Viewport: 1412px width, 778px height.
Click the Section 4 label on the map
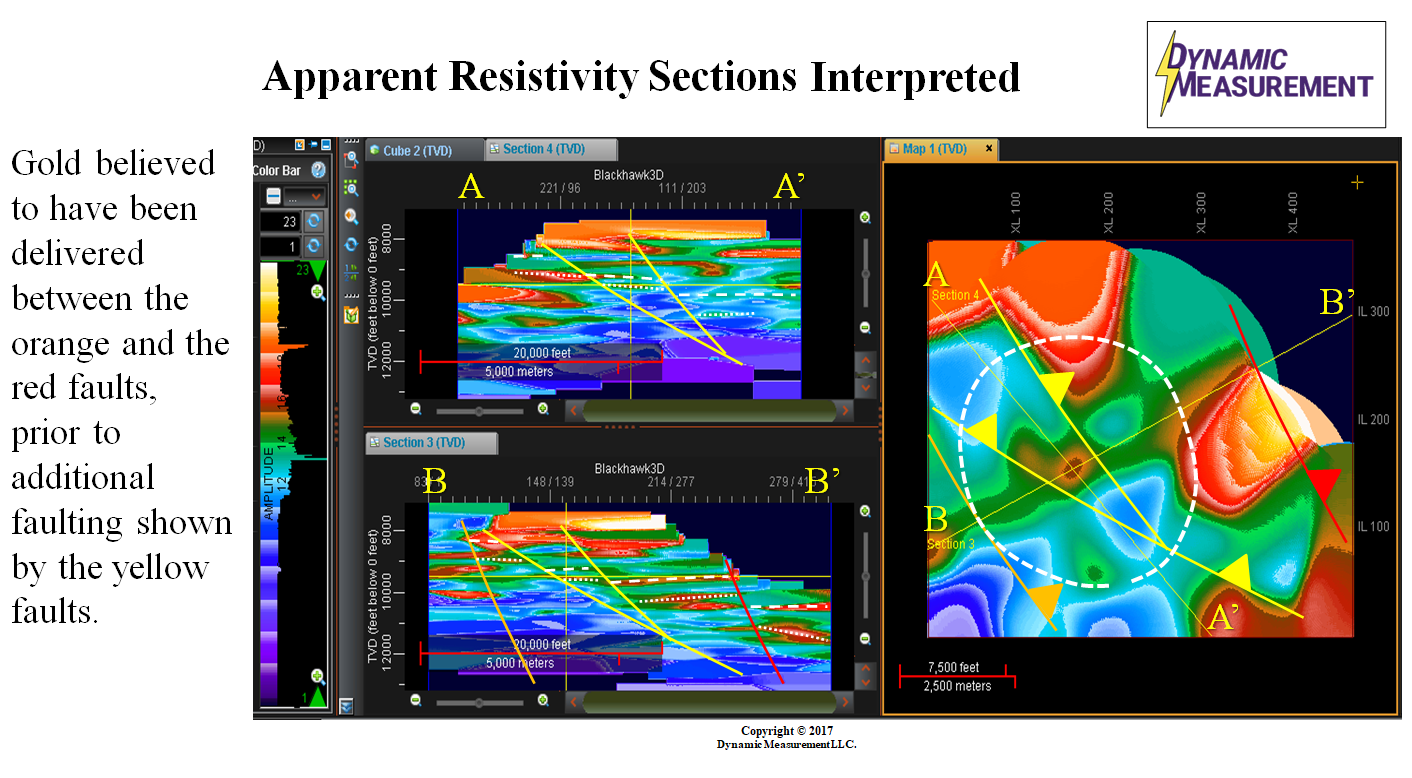[x=956, y=295]
